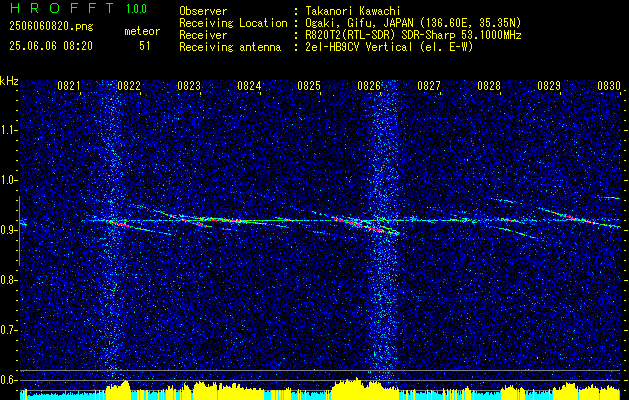
Task: Click the 0823 time marker
Action: (x=189, y=86)
